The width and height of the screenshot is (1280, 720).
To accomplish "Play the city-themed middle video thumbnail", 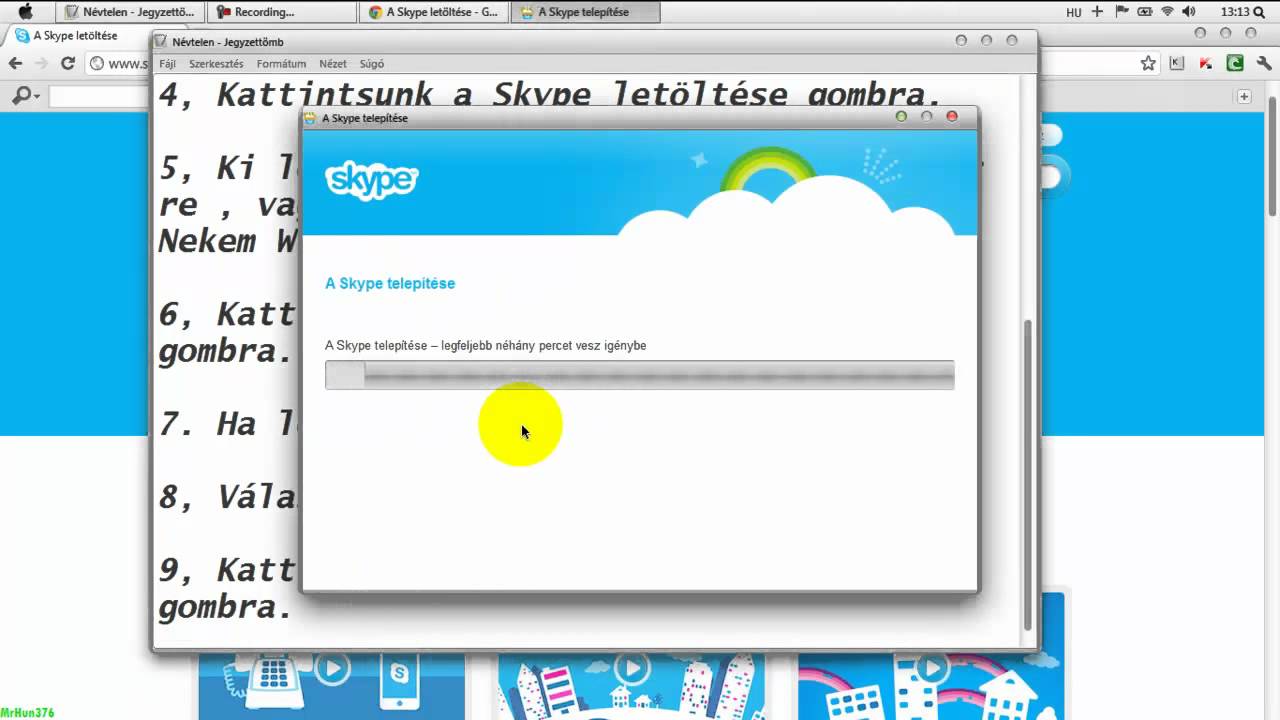I will pyautogui.click(x=632, y=666).
